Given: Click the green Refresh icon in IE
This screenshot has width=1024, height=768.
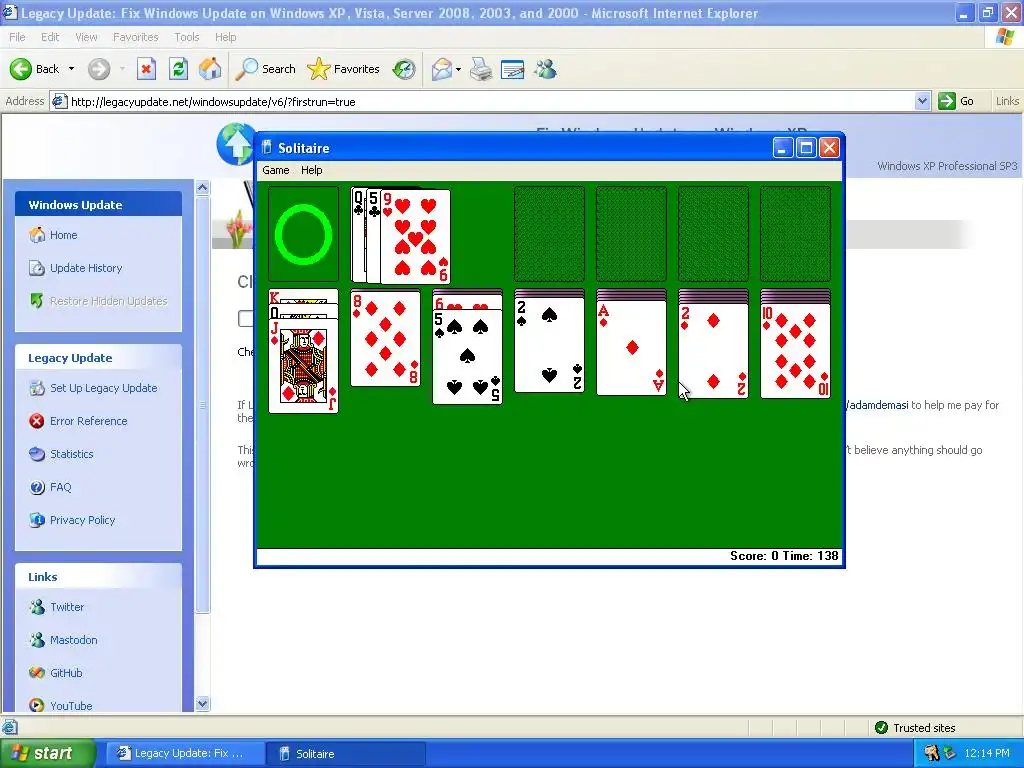Looking at the screenshot, I should [x=178, y=69].
